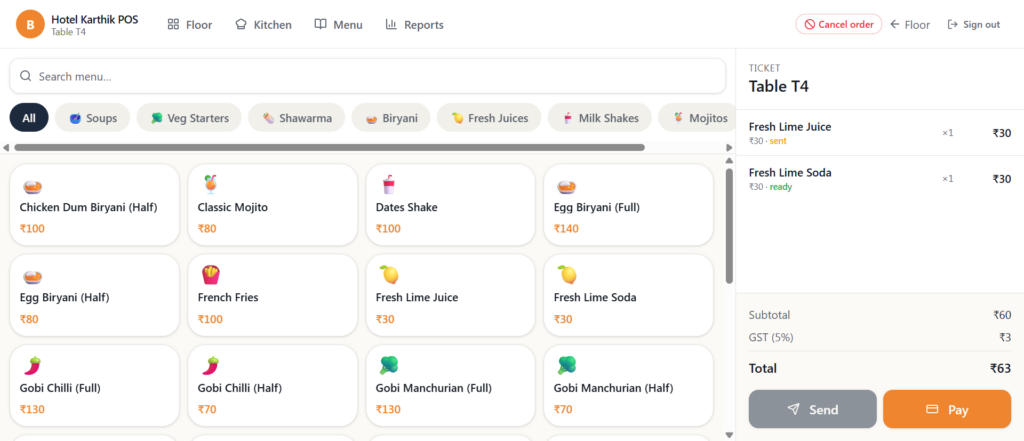Image resolution: width=1024 pixels, height=441 pixels.
Task: Filter menu by Biryani category
Action: (x=391, y=118)
